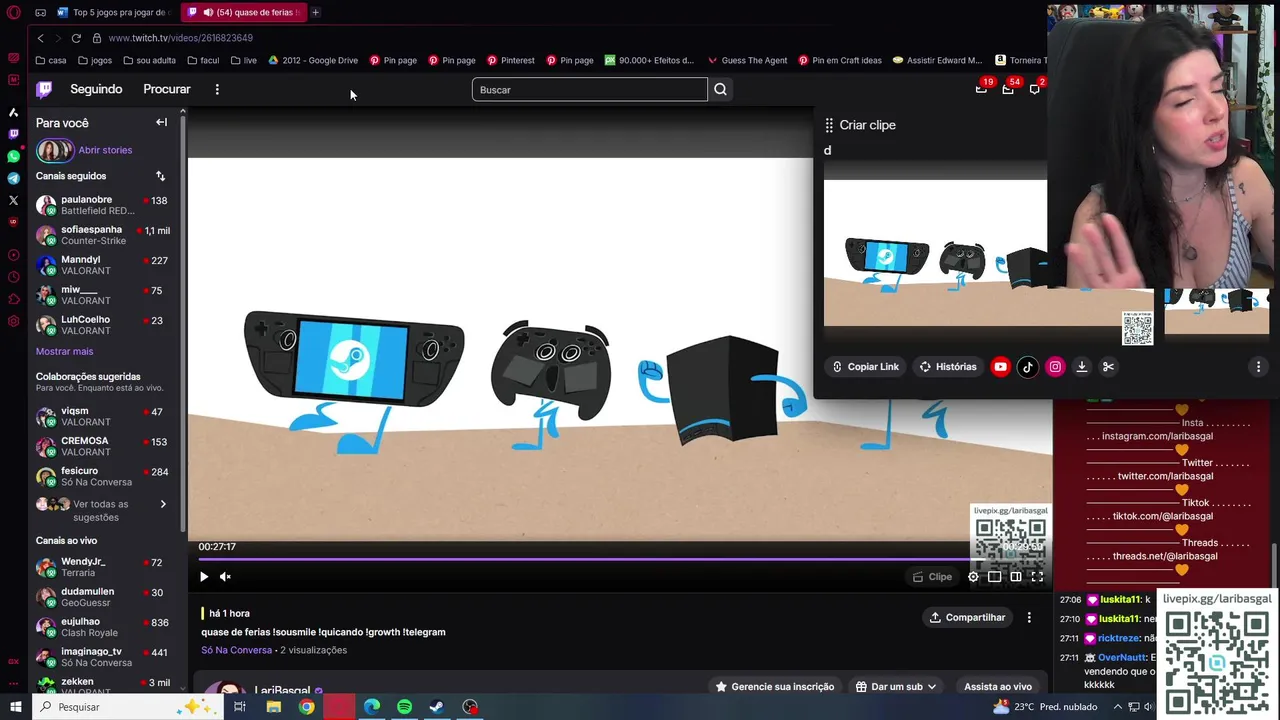
Task: Expand system tray hidden icons
Action: (x=1118, y=707)
